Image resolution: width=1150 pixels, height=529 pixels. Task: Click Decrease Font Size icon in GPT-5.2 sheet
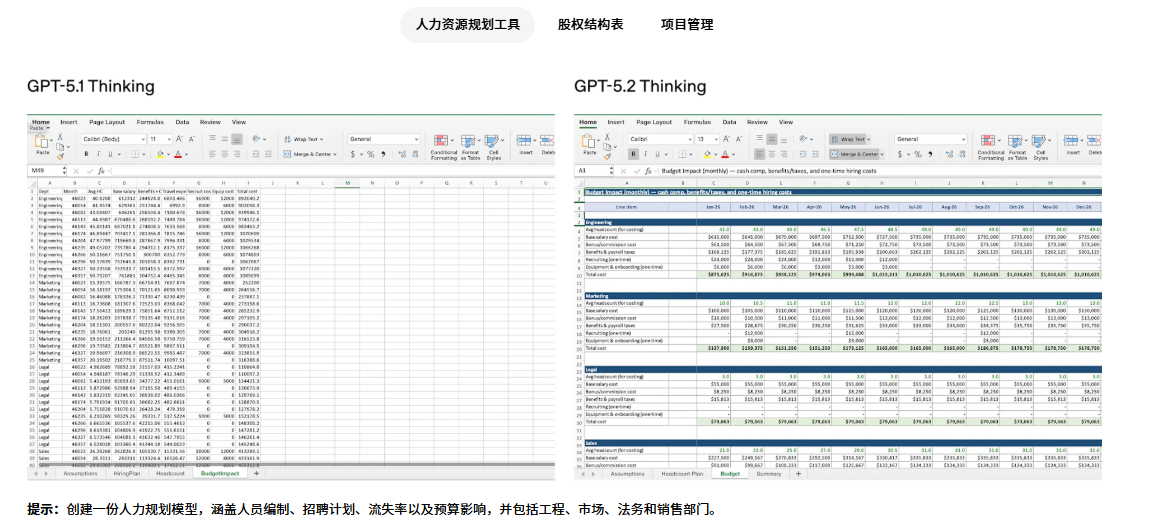click(739, 139)
